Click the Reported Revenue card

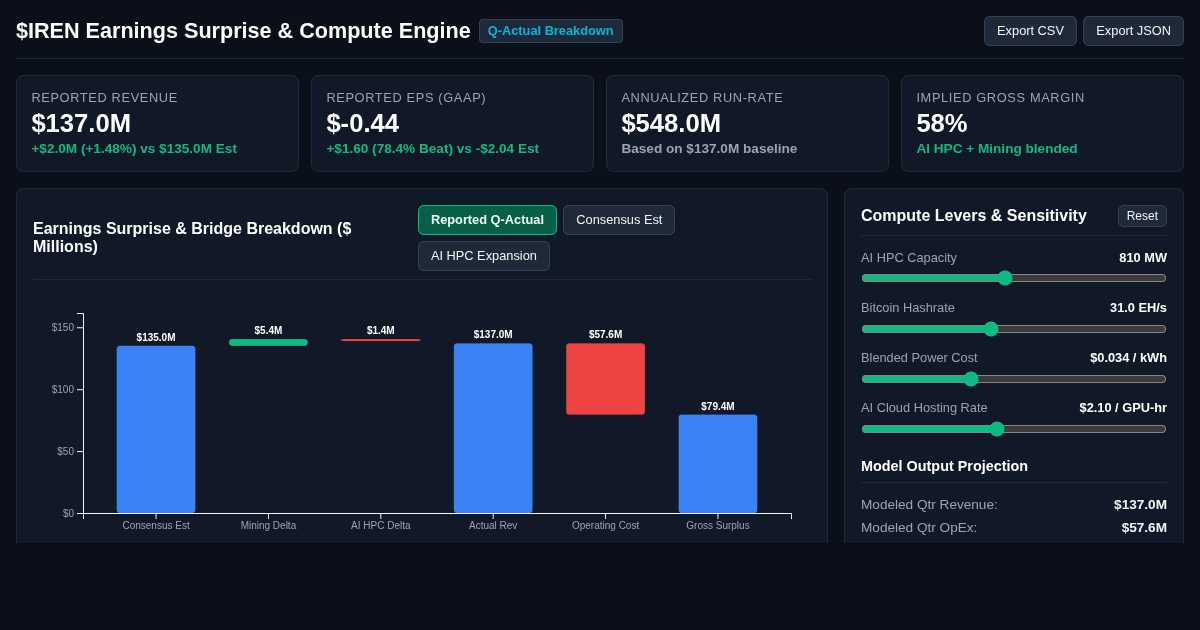click(x=157, y=124)
